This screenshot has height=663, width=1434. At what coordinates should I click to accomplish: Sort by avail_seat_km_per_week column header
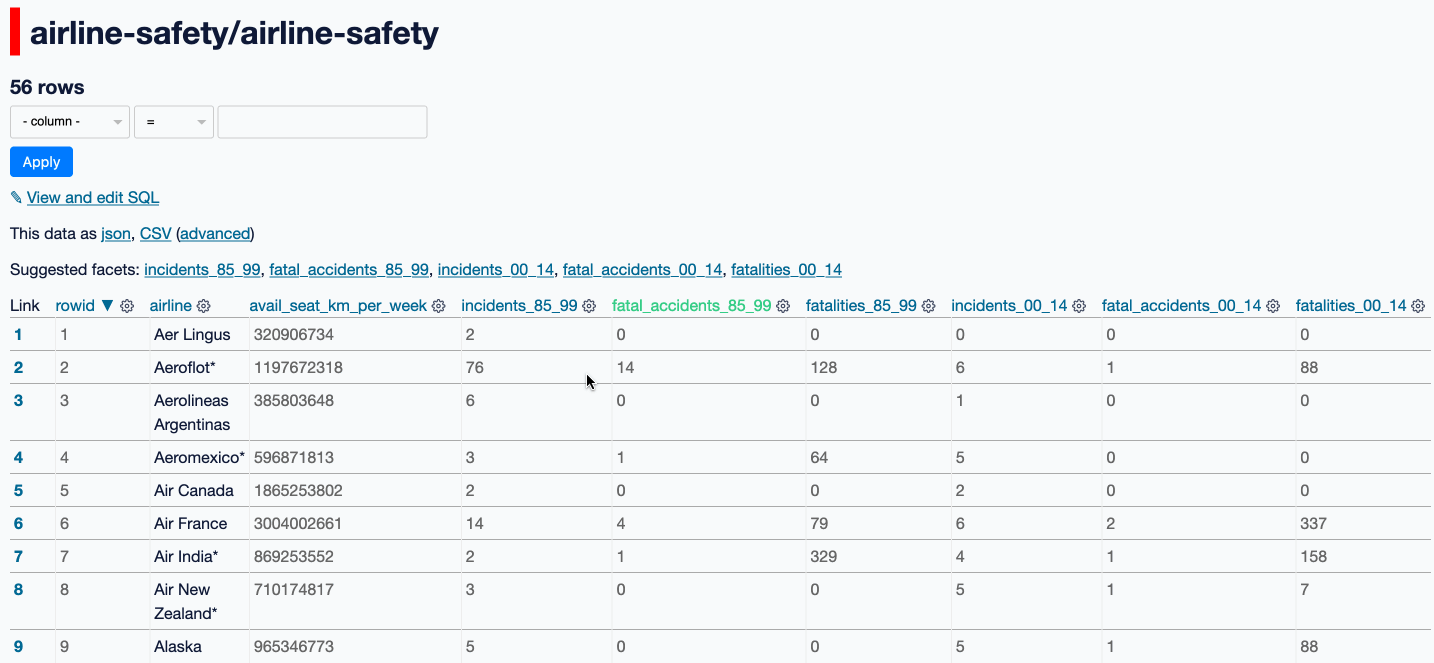point(339,306)
